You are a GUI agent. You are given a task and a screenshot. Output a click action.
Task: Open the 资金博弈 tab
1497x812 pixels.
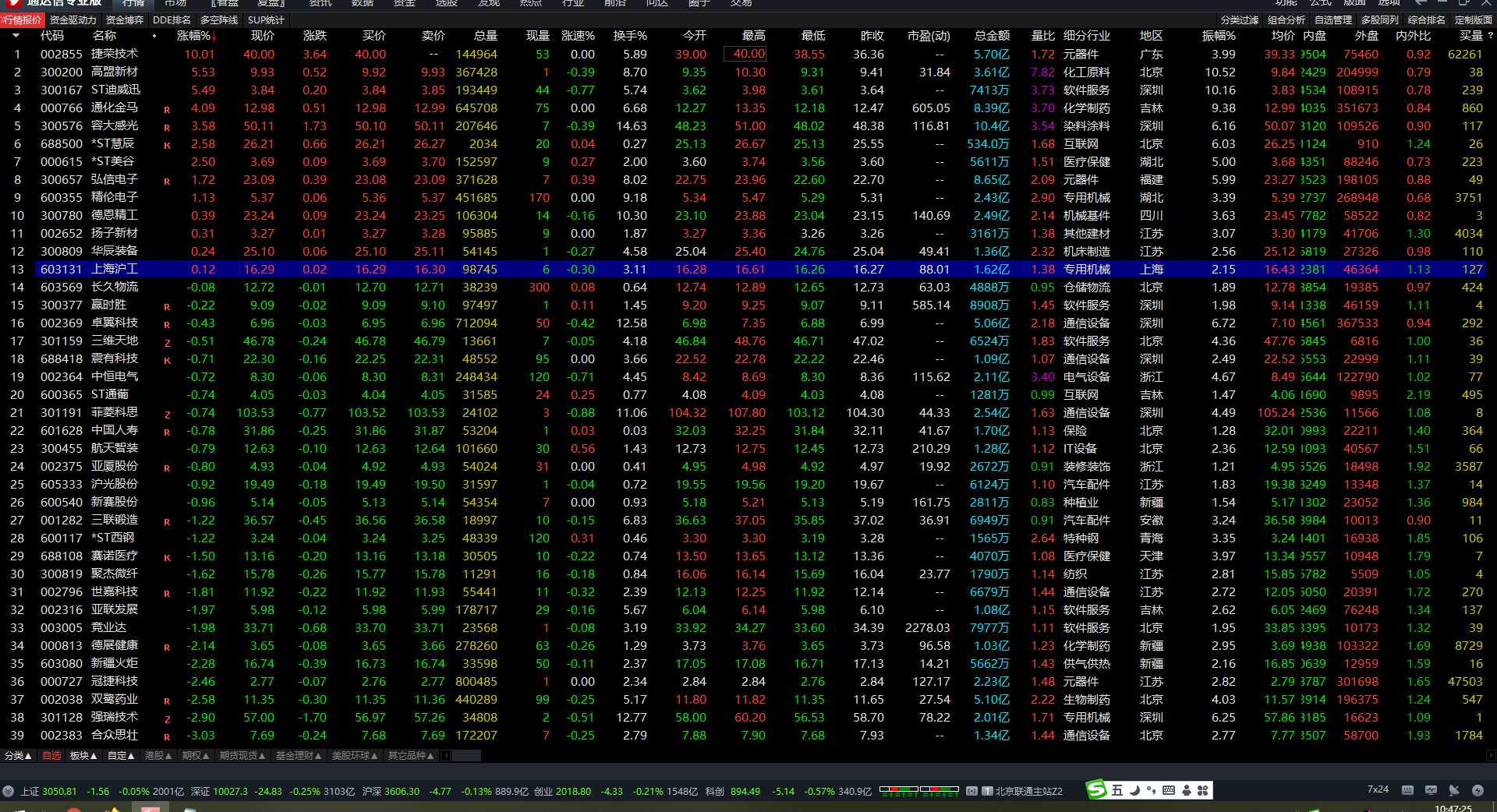125,19
